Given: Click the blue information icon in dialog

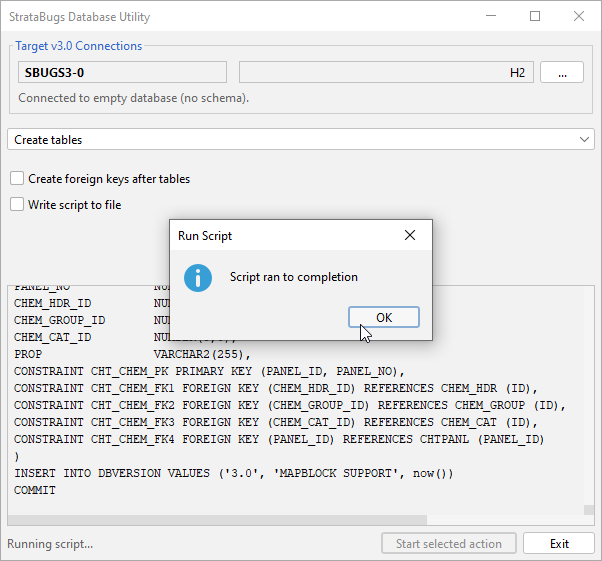Looking at the screenshot, I should coord(198,278).
